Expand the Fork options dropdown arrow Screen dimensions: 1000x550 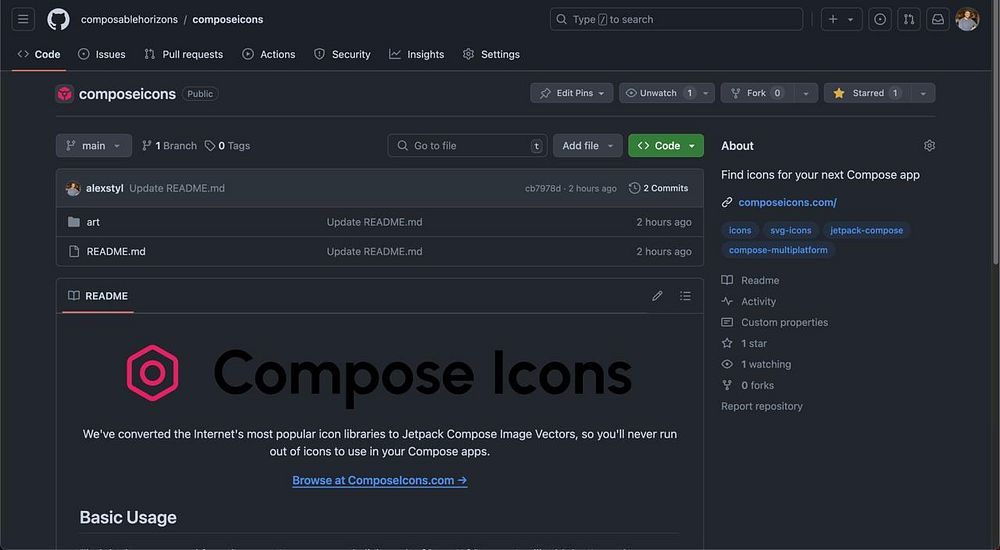point(806,93)
